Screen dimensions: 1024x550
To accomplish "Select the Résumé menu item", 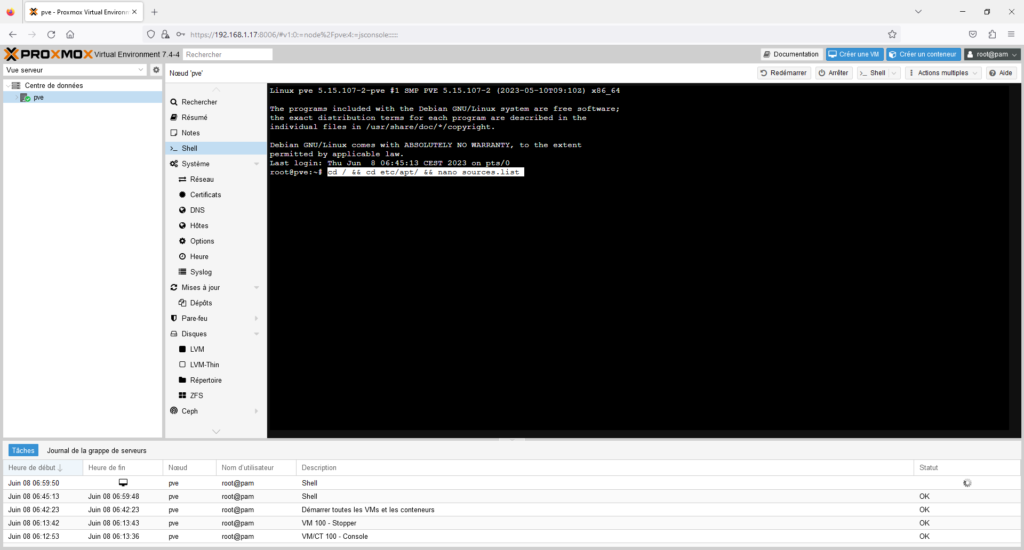I will click(194, 117).
